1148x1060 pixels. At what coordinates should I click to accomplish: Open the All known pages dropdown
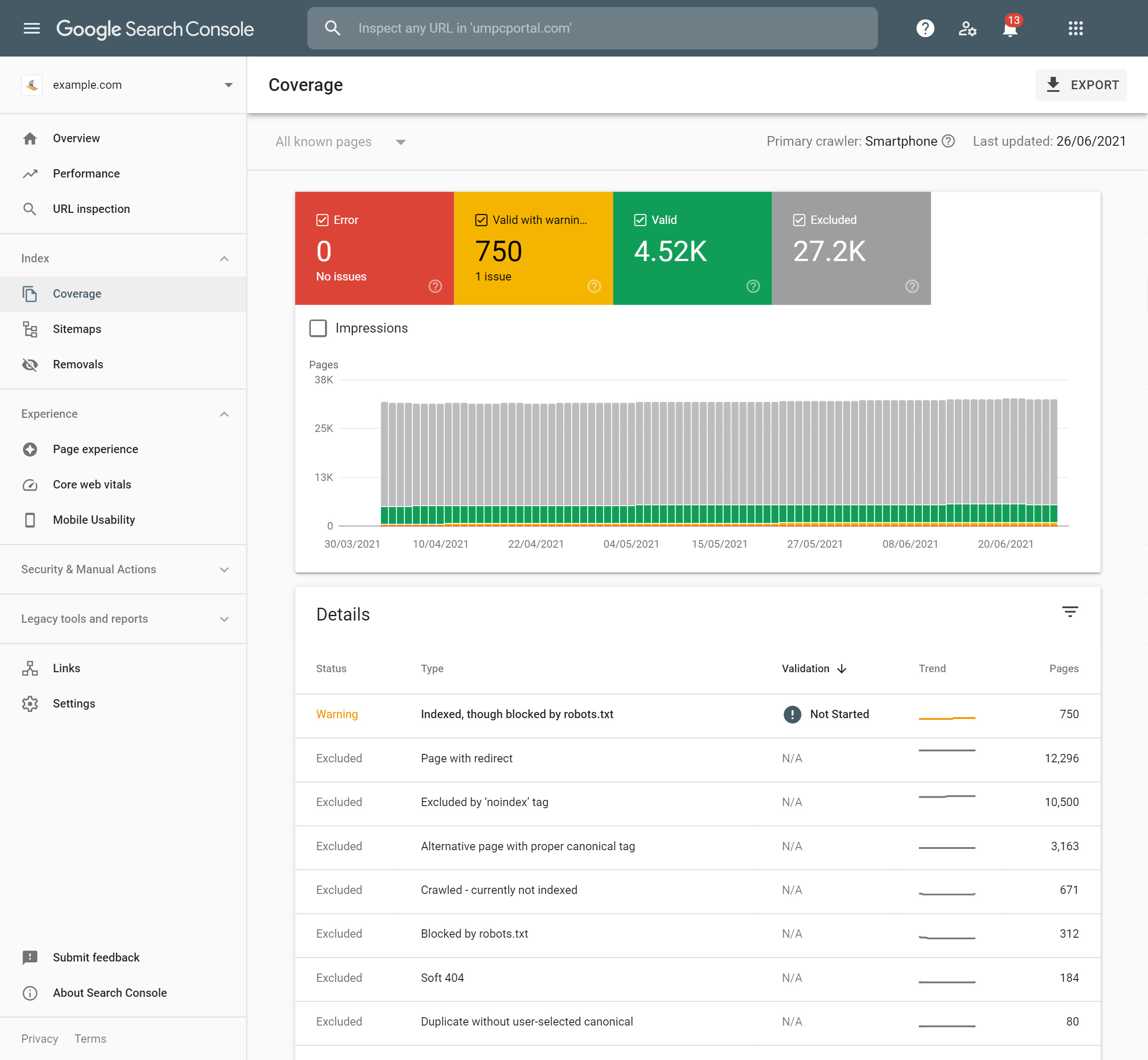click(340, 142)
